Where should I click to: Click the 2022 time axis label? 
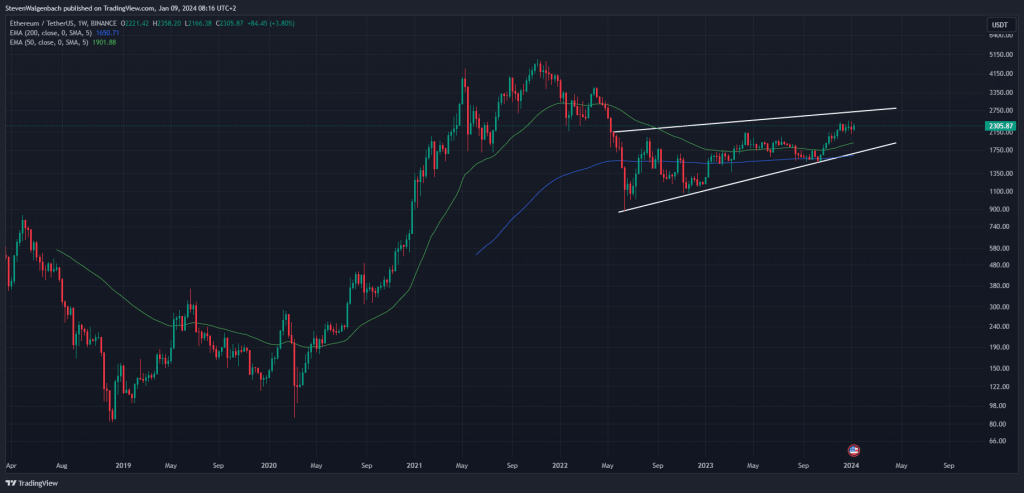tap(560, 466)
